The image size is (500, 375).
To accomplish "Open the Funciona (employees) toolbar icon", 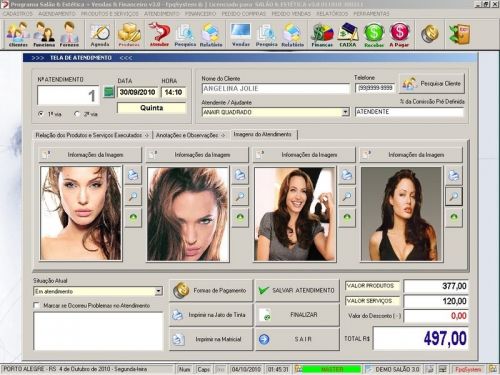I will [44, 34].
